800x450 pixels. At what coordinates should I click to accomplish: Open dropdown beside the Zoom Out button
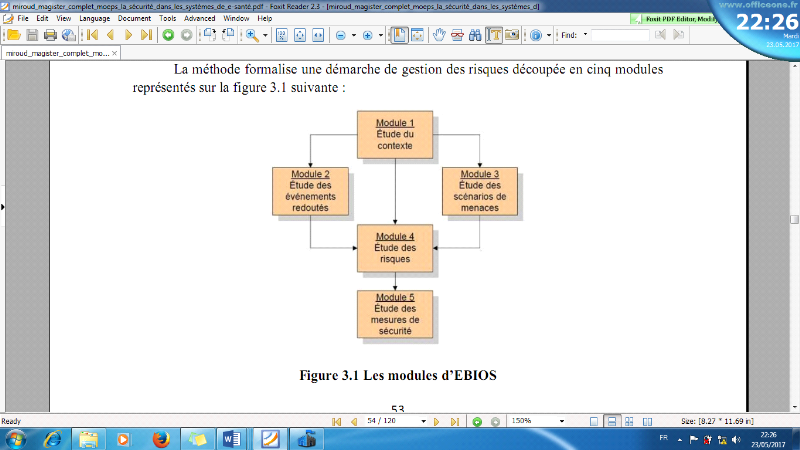(x=354, y=35)
